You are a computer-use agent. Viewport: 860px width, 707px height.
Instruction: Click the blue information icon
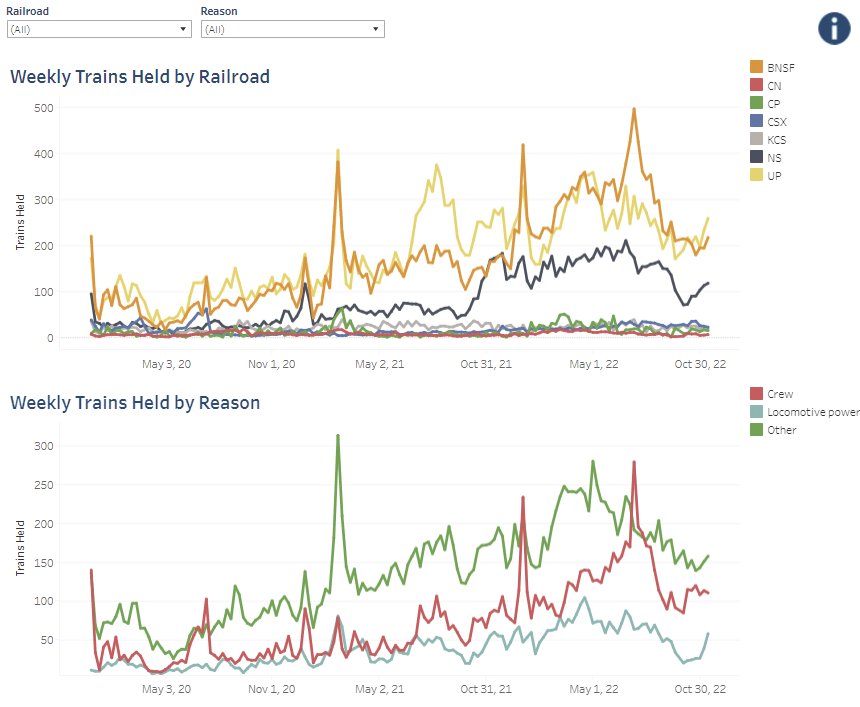click(833, 27)
